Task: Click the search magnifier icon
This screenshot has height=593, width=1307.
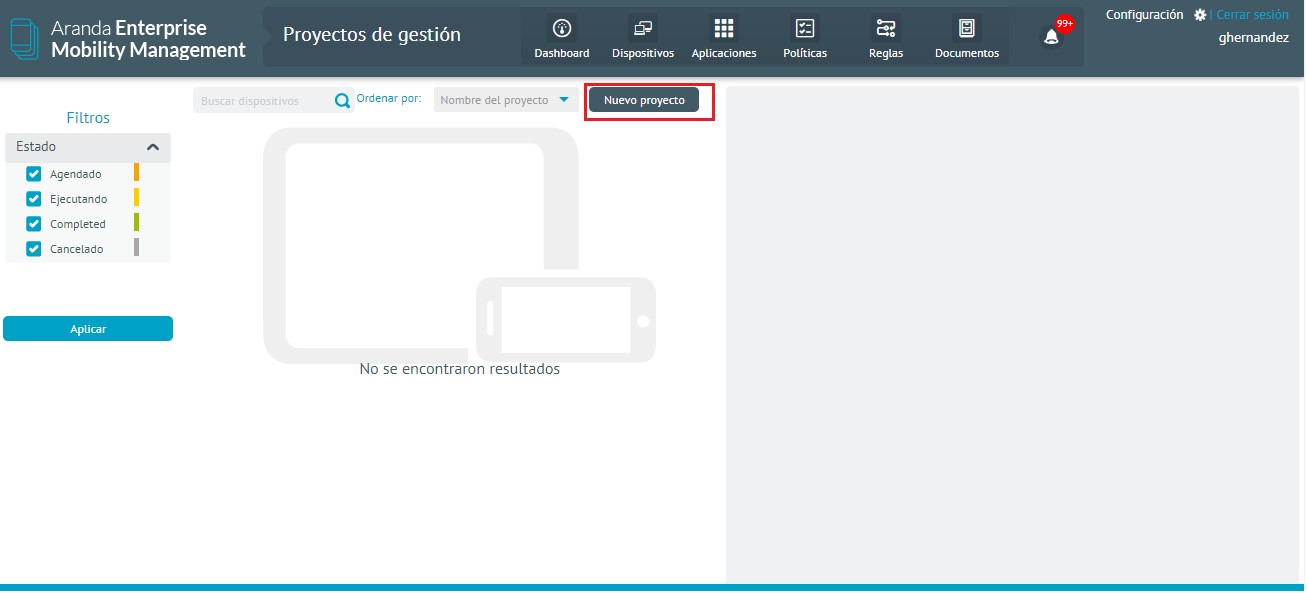Action: point(342,101)
